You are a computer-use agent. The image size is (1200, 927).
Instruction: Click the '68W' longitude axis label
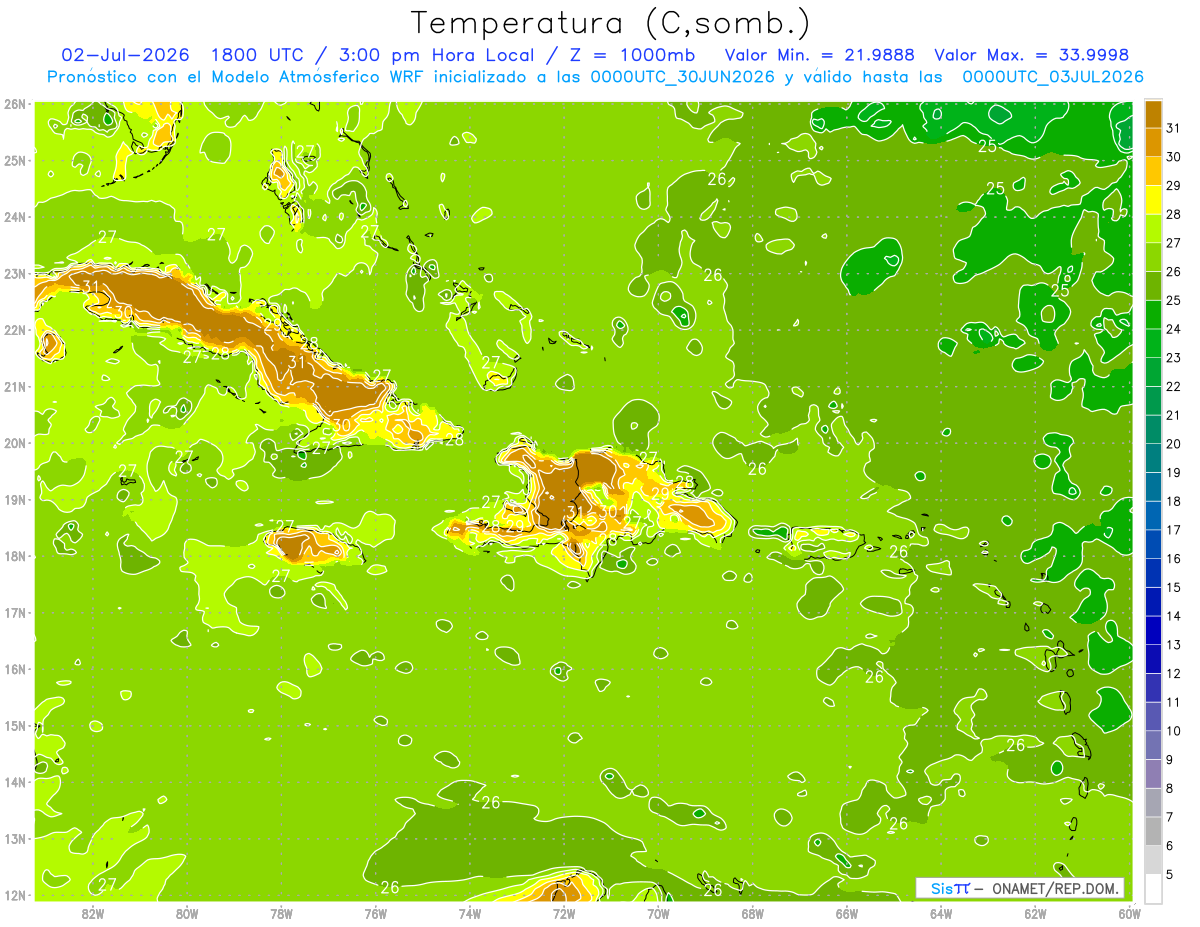coord(752,913)
